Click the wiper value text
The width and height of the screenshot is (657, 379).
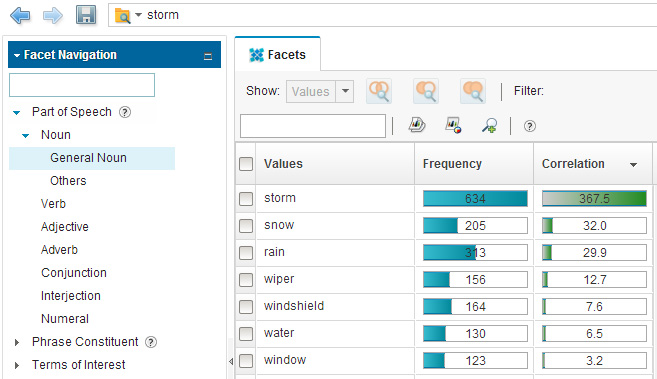click(x=279, y=279)
